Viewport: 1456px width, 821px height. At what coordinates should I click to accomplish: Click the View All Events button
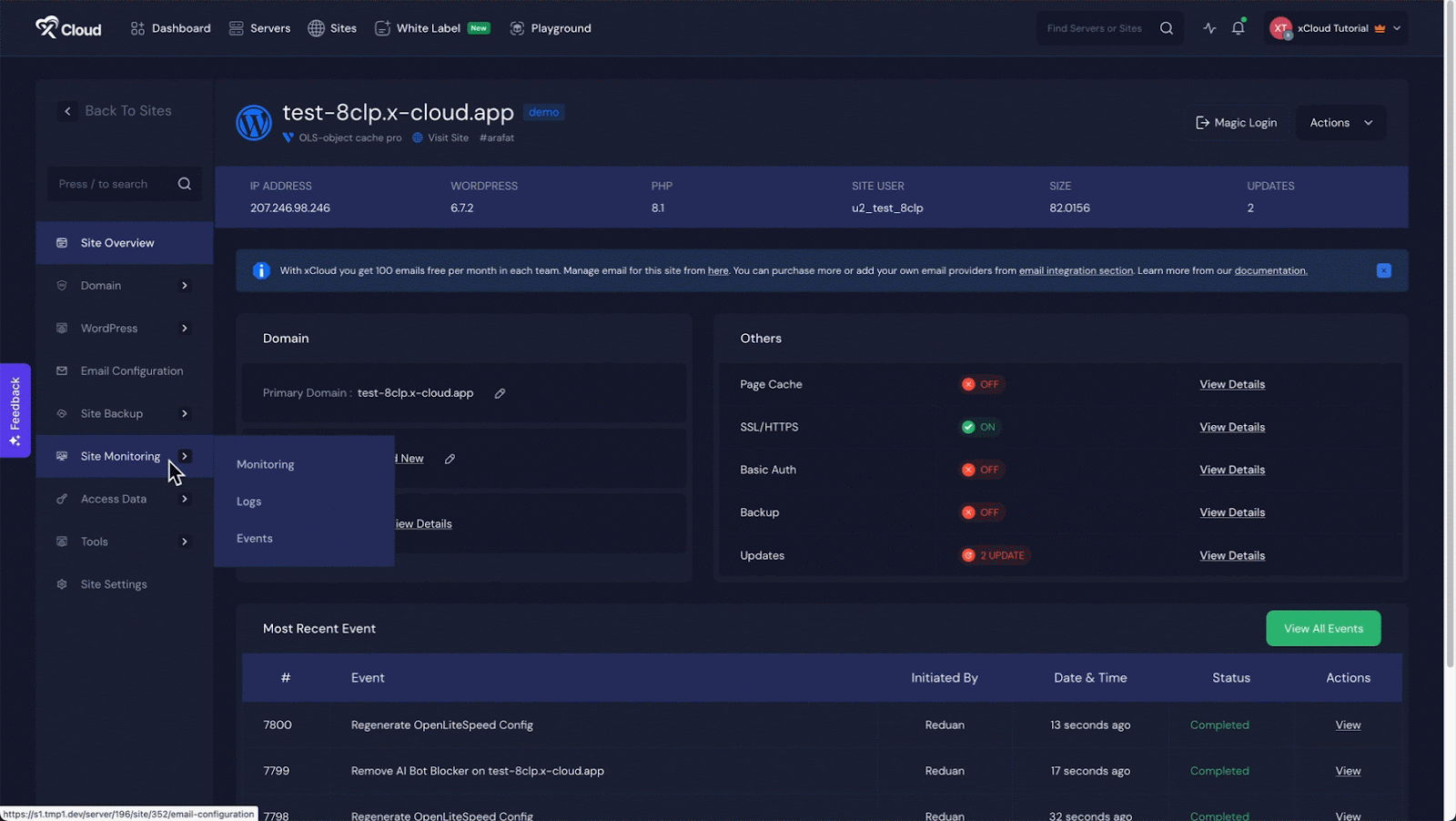click(1322, 628)
